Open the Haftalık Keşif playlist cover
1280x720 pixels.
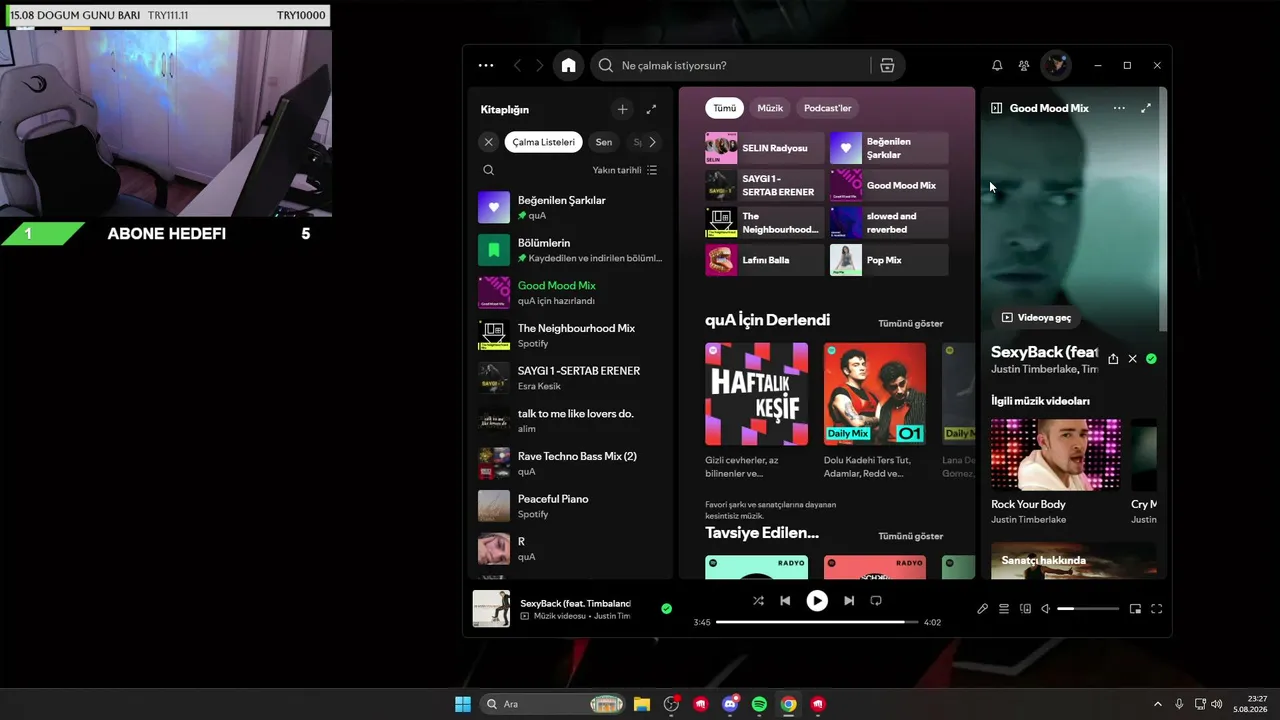pos(756,394)
